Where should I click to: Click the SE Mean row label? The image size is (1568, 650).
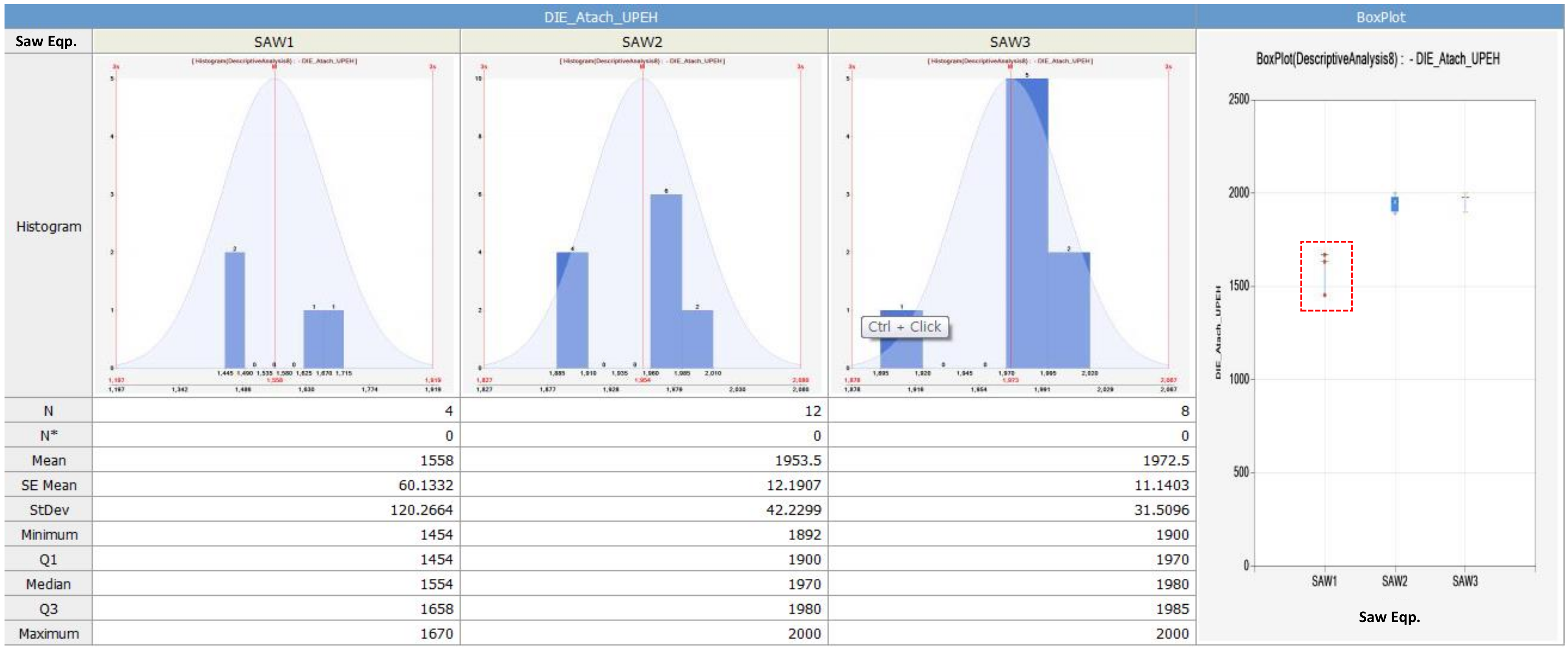coord(49,485)
